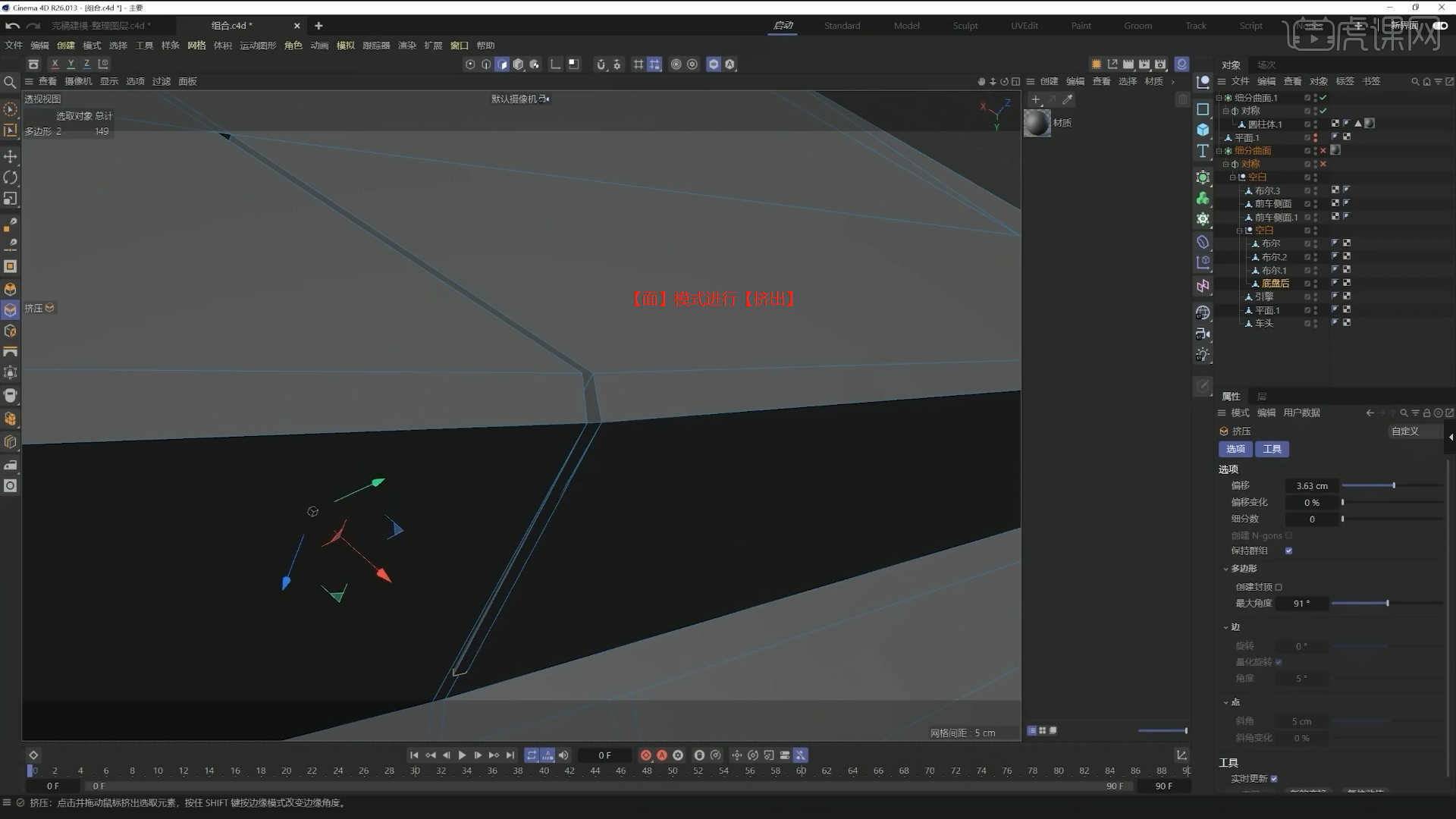Open the 自定义 preset dropdown

(x=1414, y=431)
